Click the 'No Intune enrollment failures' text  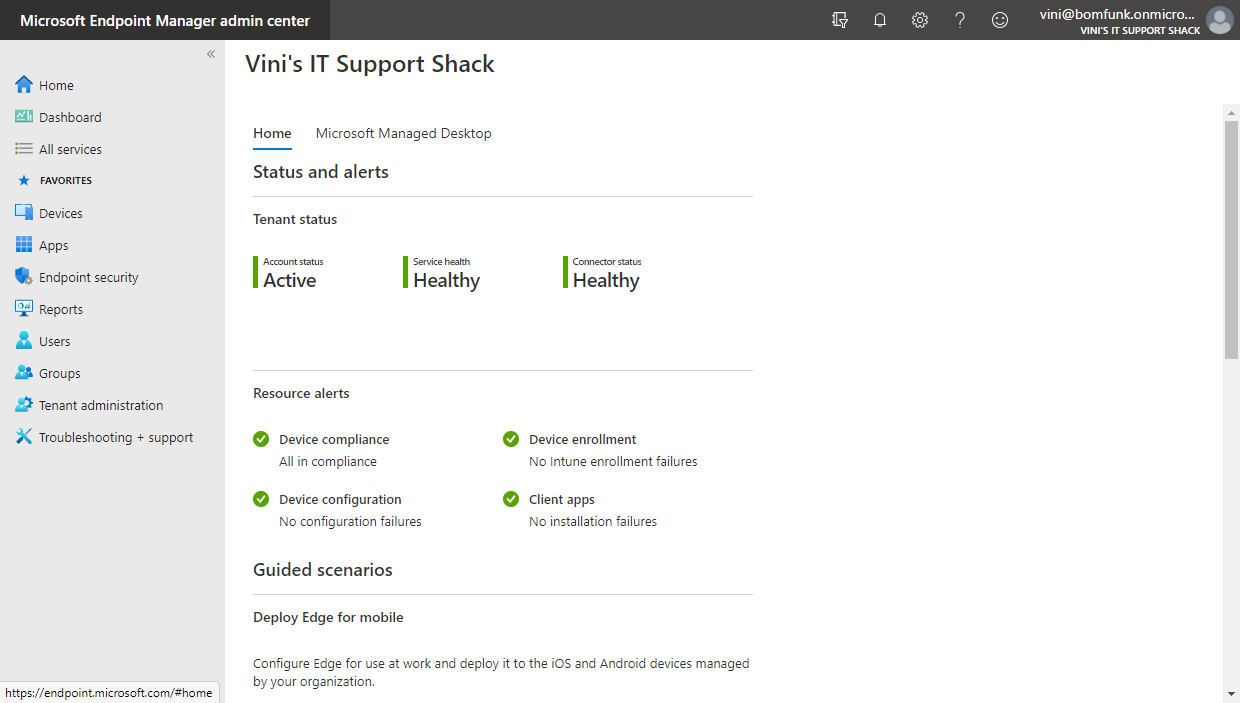tap(613, 461)
